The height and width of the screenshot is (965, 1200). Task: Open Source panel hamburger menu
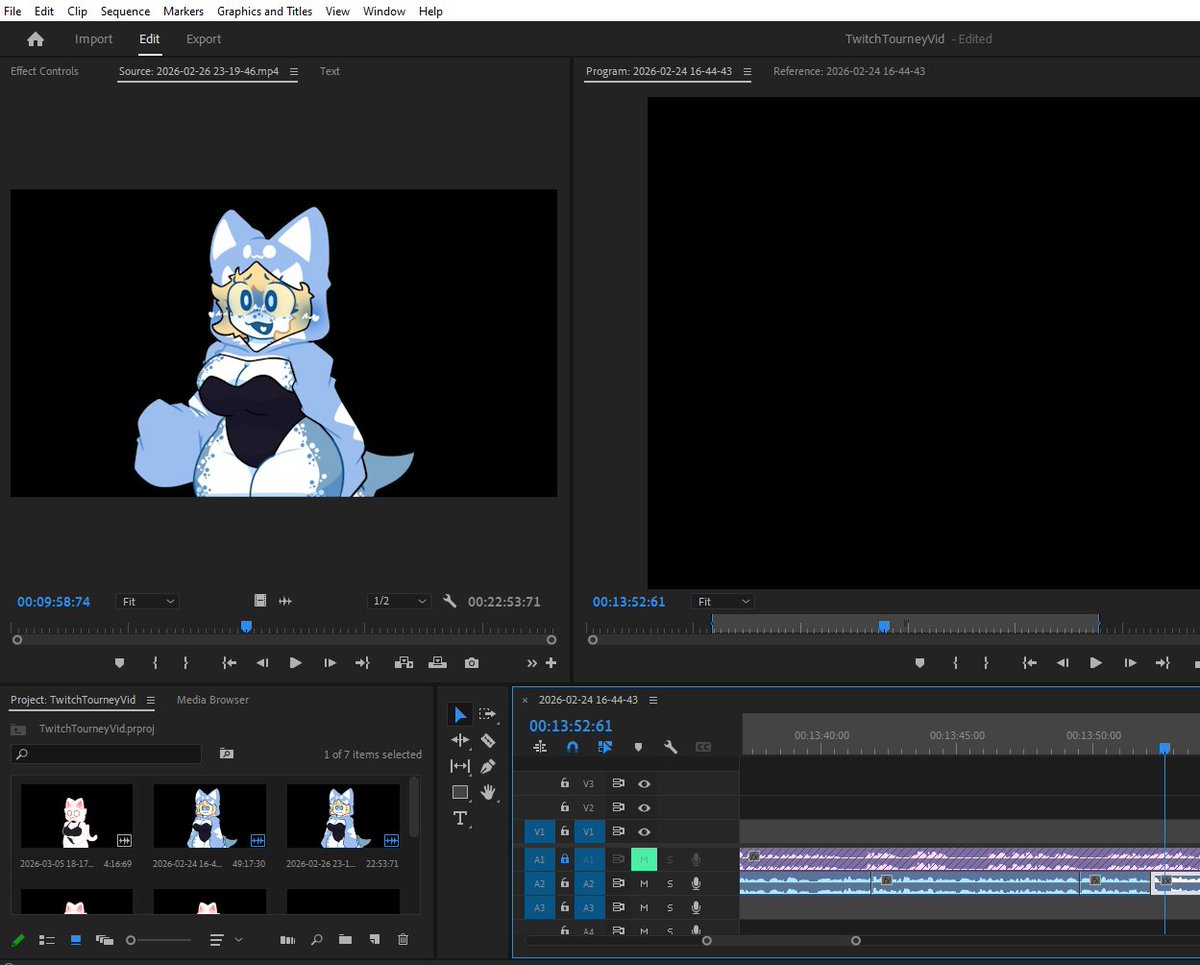(292, 71)
